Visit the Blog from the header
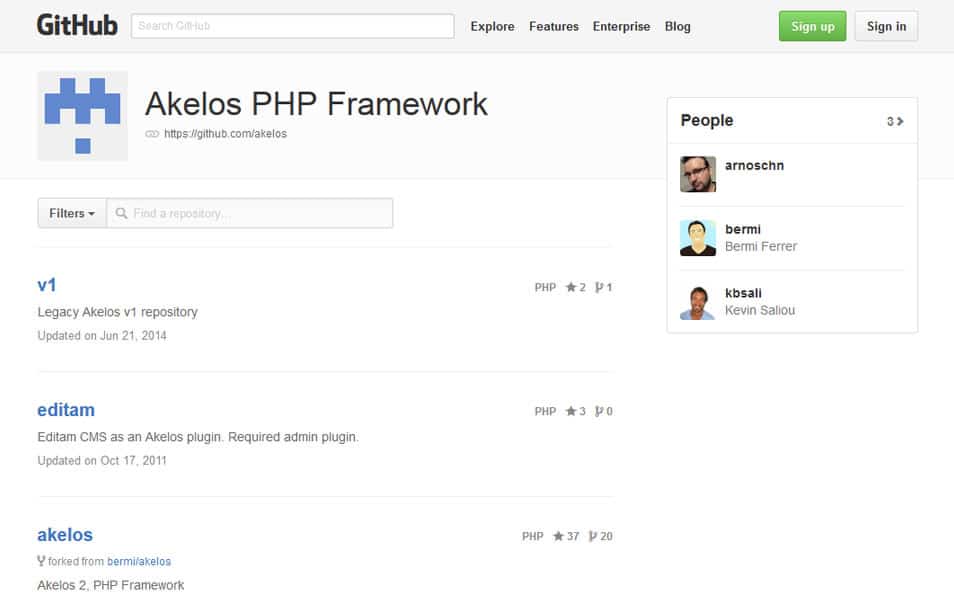954x600 pixels. click(677, 26)
